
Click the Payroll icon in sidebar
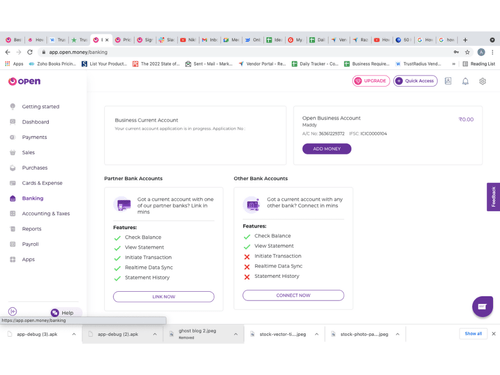click(x=13, y=244)
